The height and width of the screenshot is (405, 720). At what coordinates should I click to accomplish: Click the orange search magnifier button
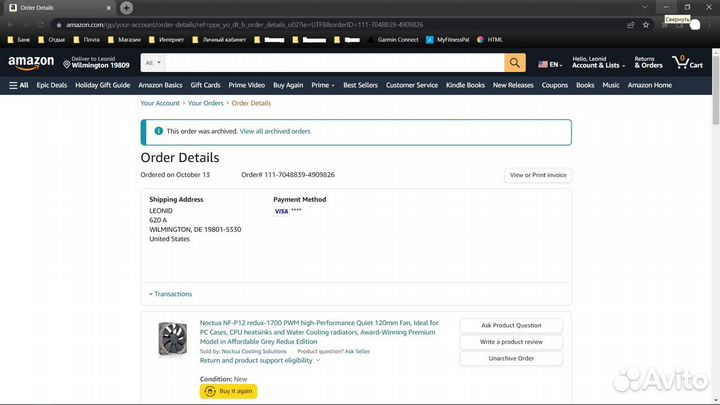point(514,63)
